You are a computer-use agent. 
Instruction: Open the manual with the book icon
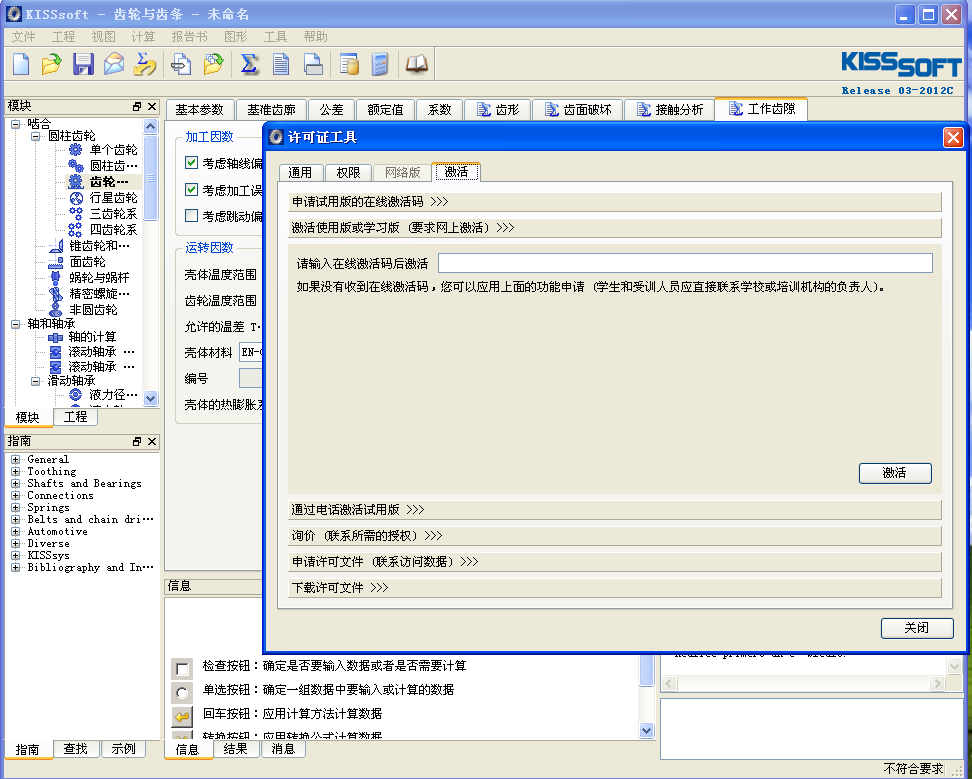(417, 64)
